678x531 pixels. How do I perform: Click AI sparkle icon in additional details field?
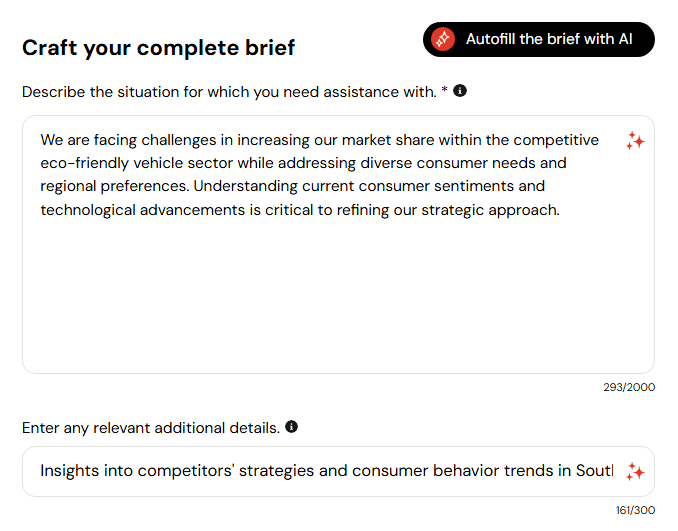635,471
